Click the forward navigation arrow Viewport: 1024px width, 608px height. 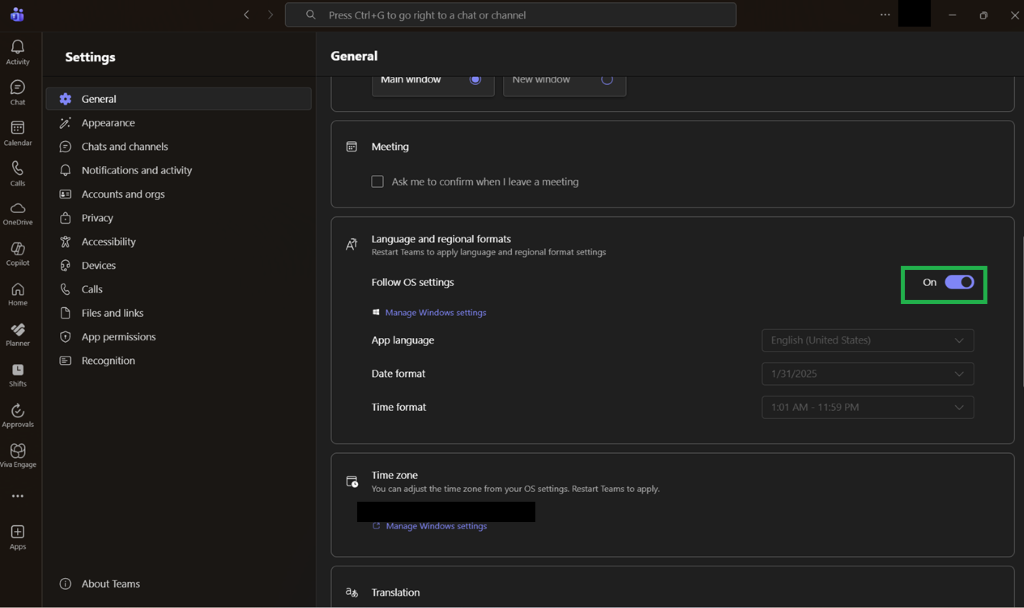point(270,14)
